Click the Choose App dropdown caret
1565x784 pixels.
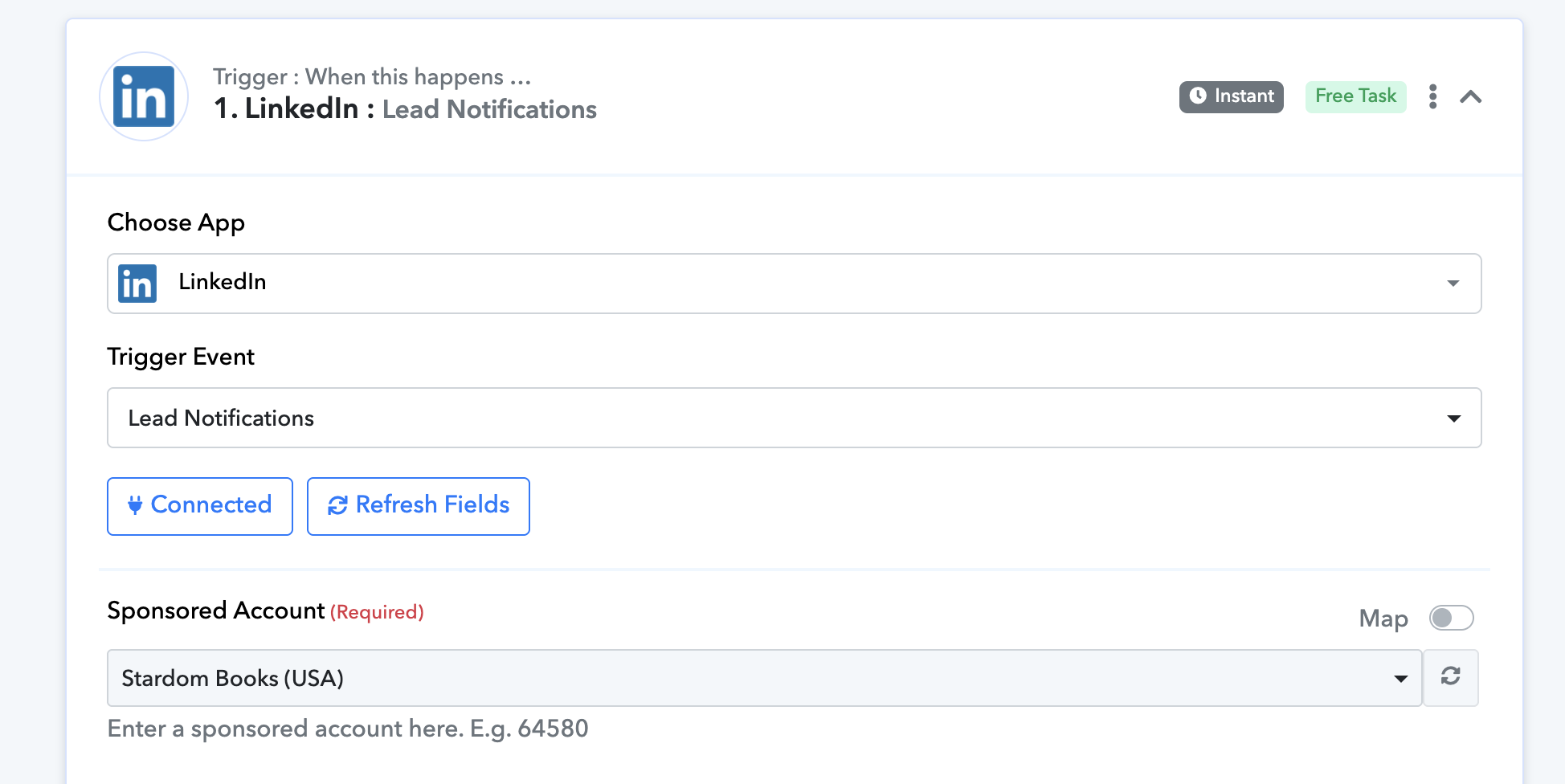point(1453,284)
